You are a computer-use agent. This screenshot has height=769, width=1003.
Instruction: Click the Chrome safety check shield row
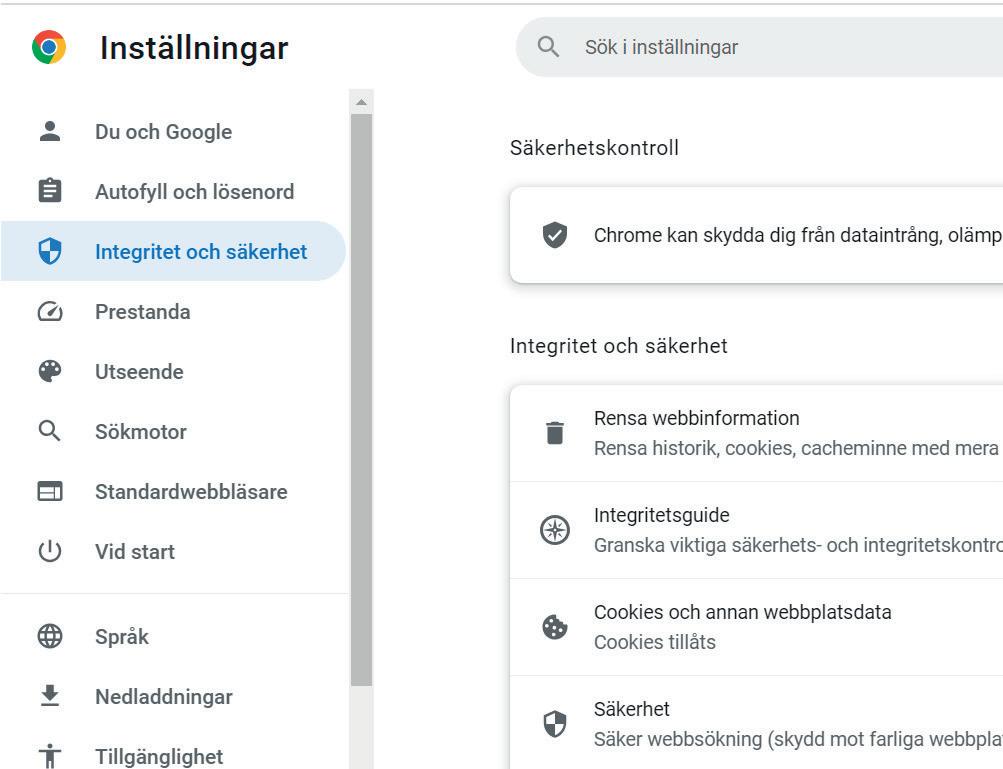760,235
